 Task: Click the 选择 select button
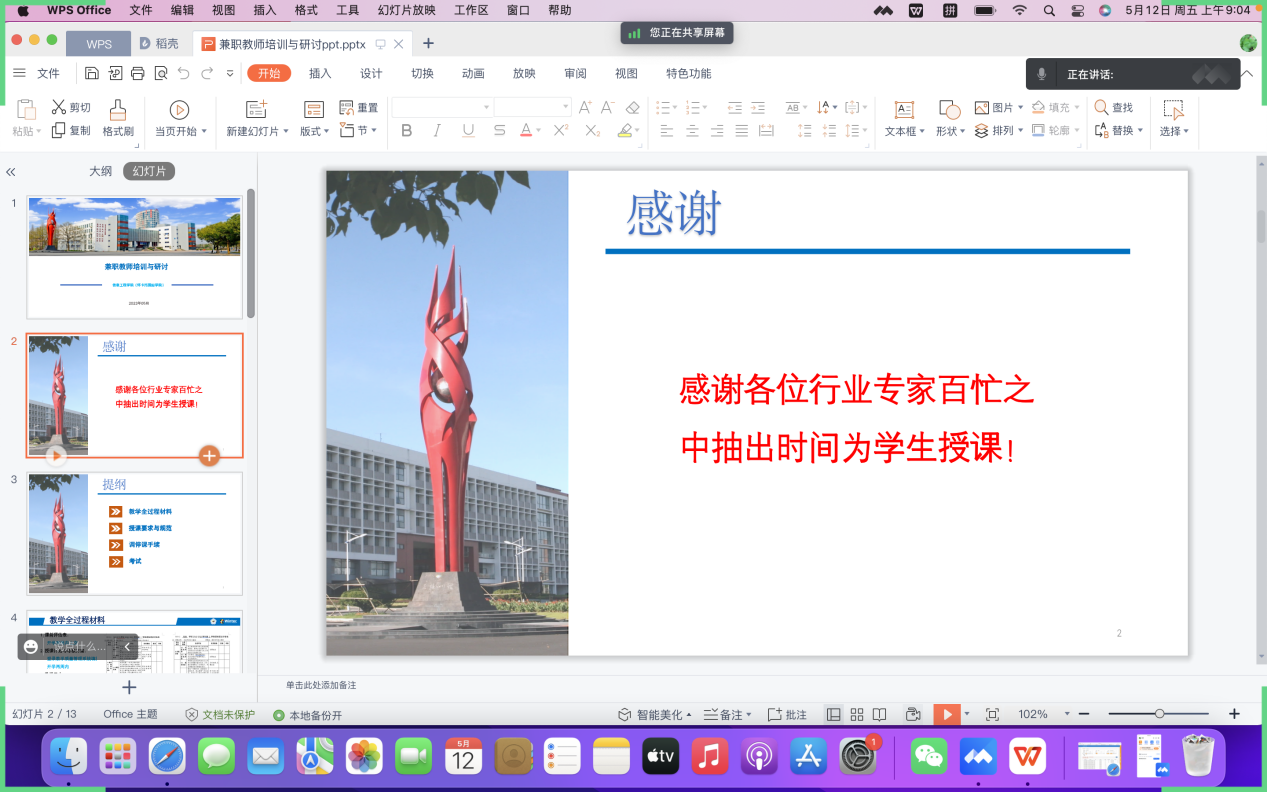pos(1174,119)
